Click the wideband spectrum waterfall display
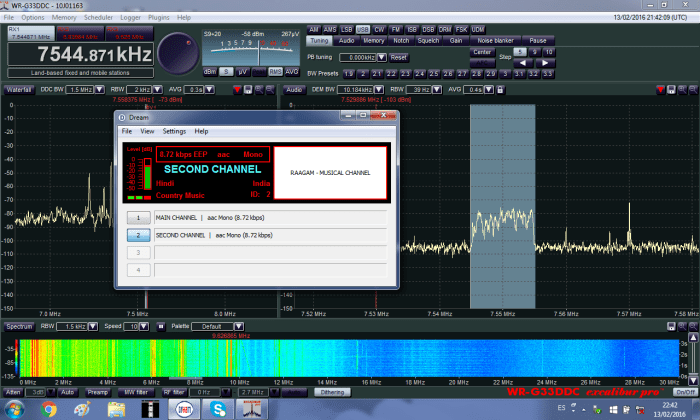The image size is (700, 420). [350, 358]
